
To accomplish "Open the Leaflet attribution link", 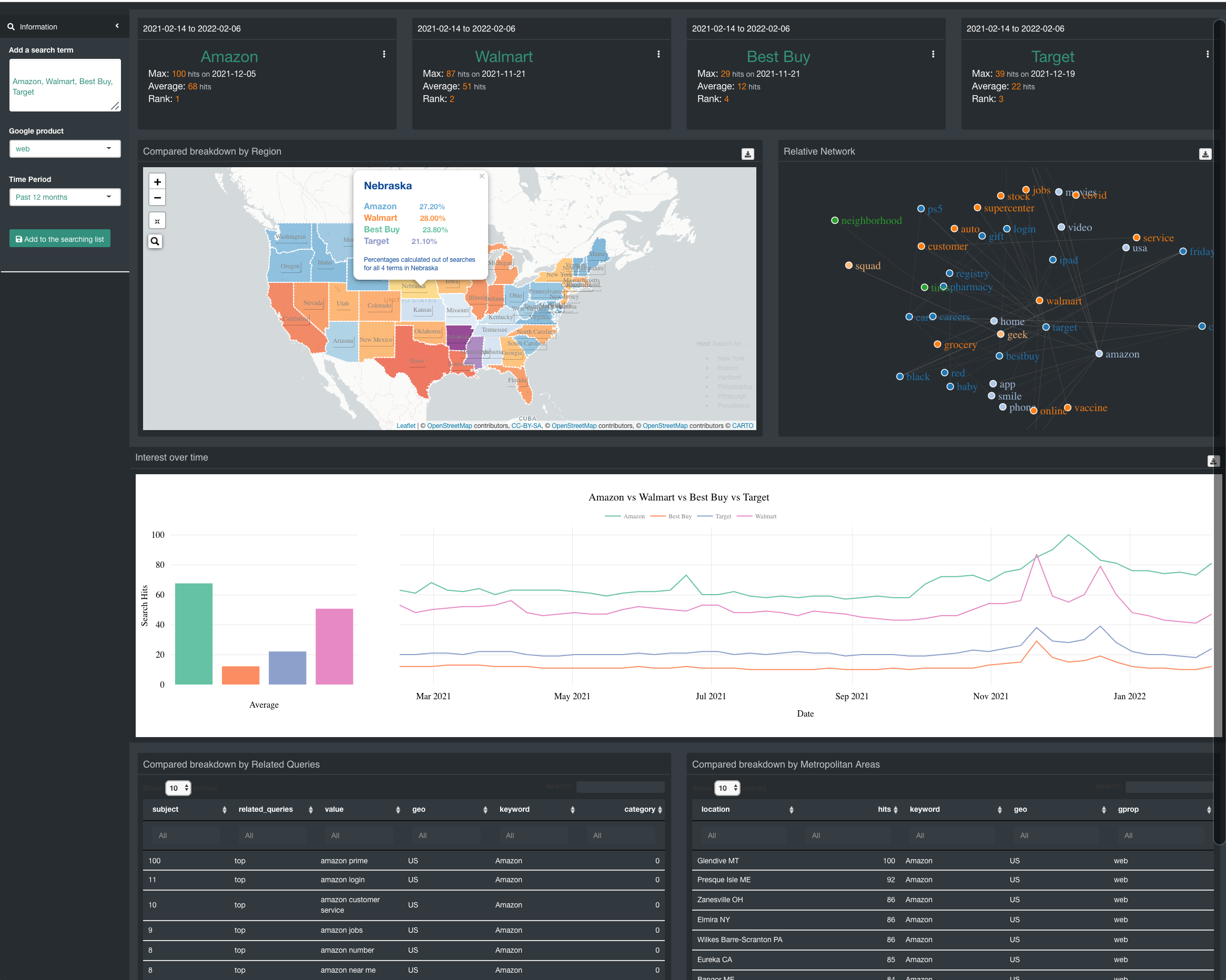I will [406, 426].
